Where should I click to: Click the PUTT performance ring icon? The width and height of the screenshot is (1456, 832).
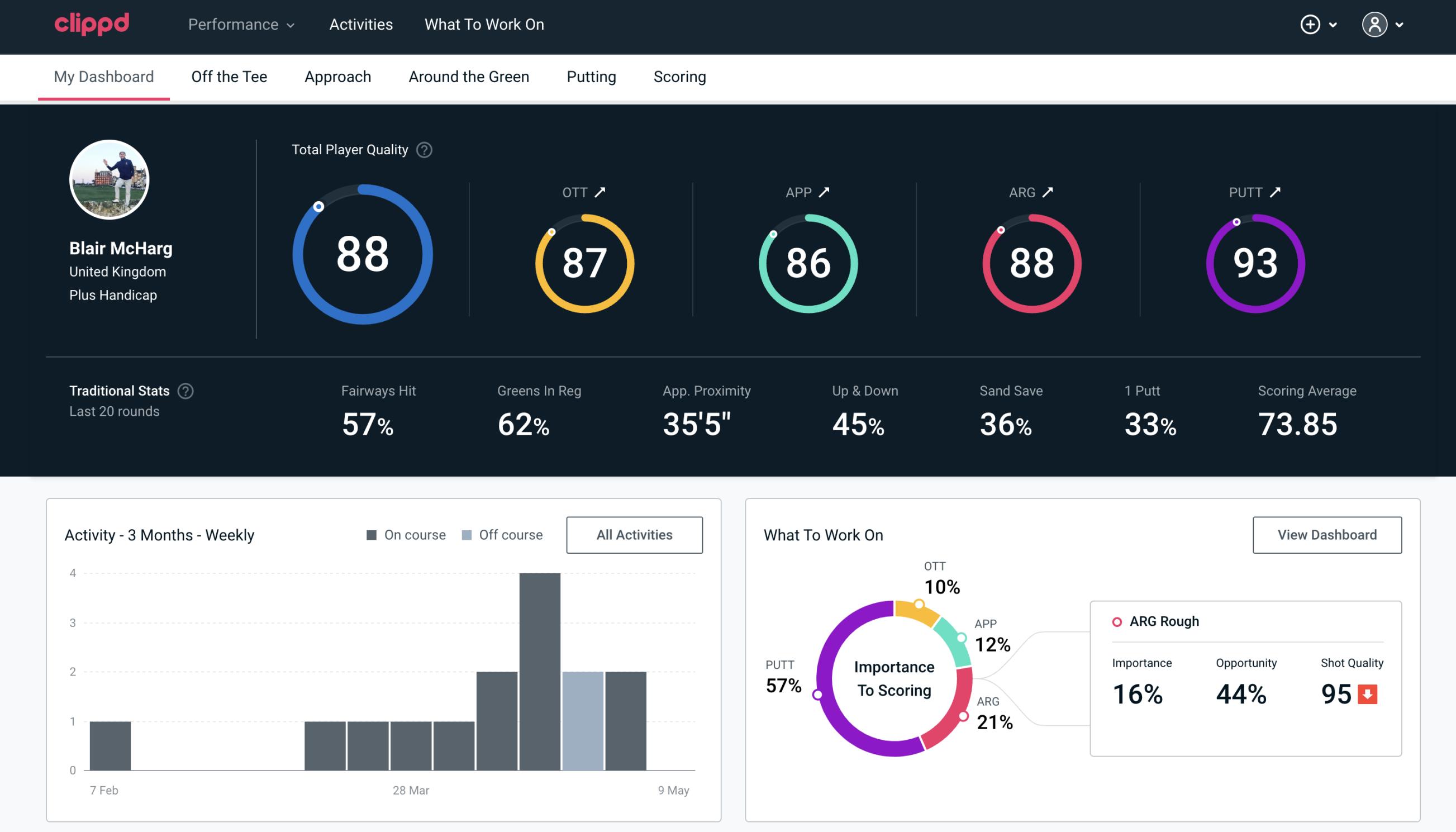coord(1254,261)
